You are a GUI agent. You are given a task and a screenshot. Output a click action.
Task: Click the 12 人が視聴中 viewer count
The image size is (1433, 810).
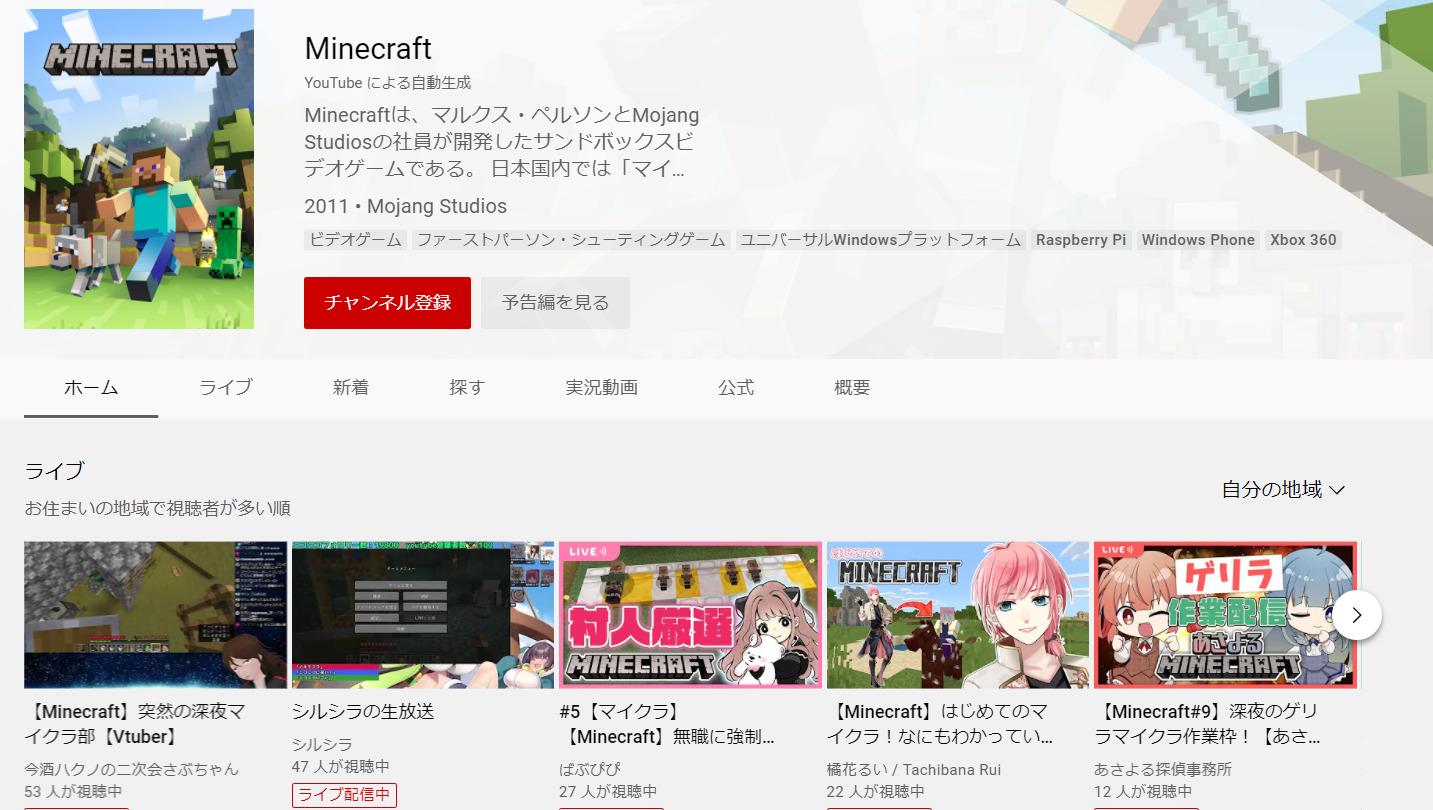[1143, 792]
